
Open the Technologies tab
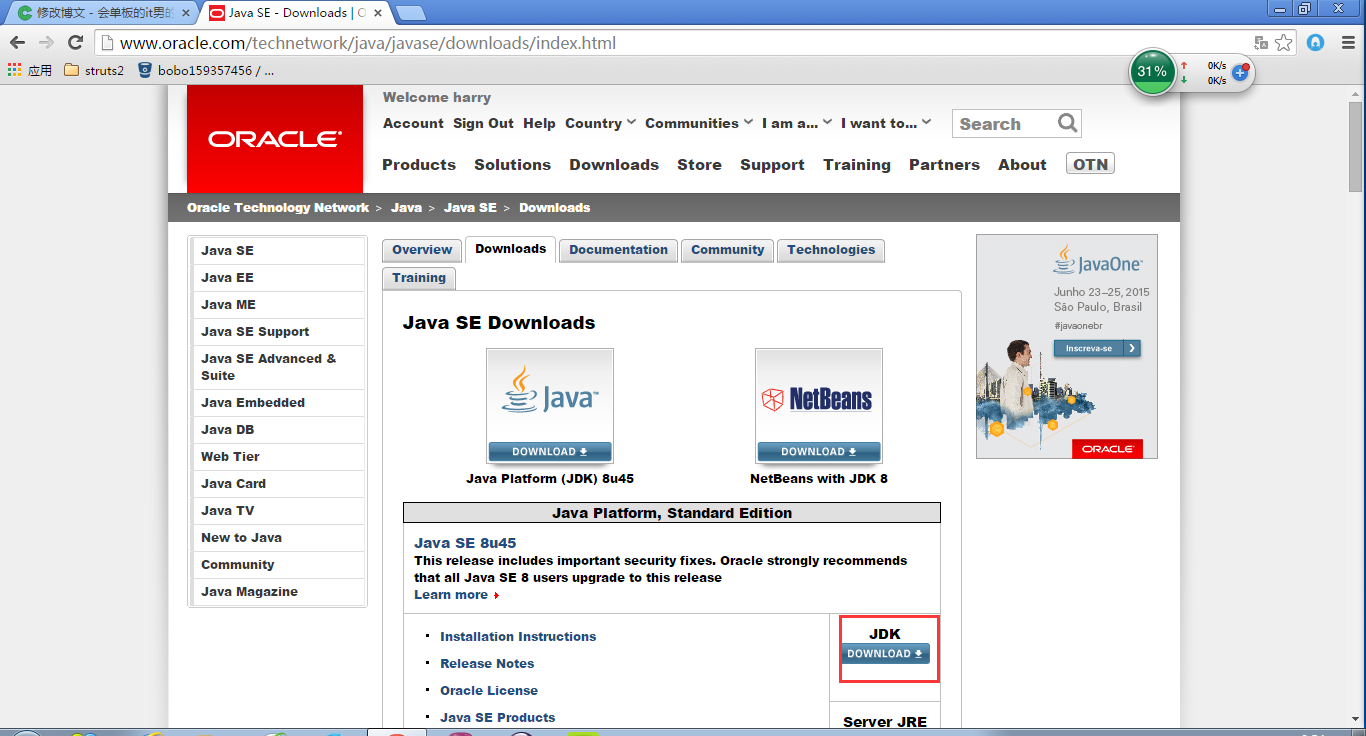pyautogui.click(x=830, y=250)
